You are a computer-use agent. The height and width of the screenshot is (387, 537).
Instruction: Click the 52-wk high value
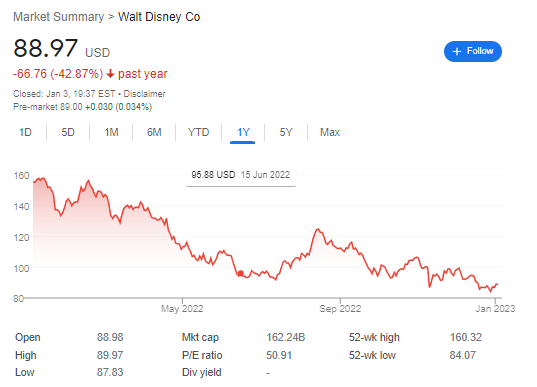pos(466,337)
